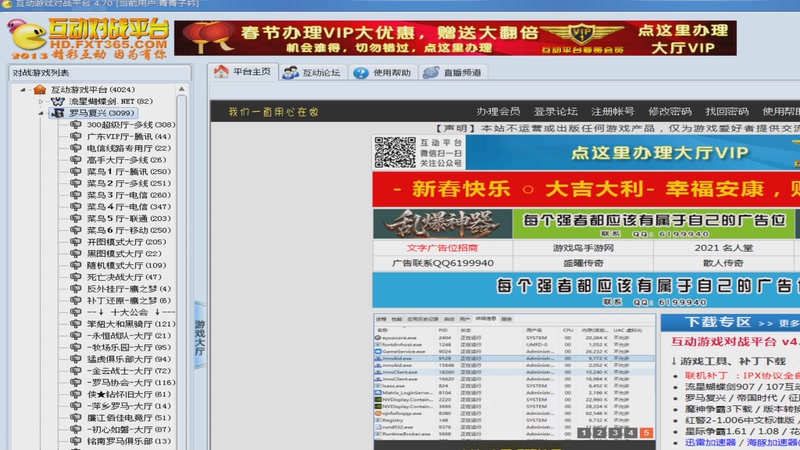Viewport: 800px width, 450px height.
Task: Click the home icon on 平台主页 tab
Action: click(221, 71)
